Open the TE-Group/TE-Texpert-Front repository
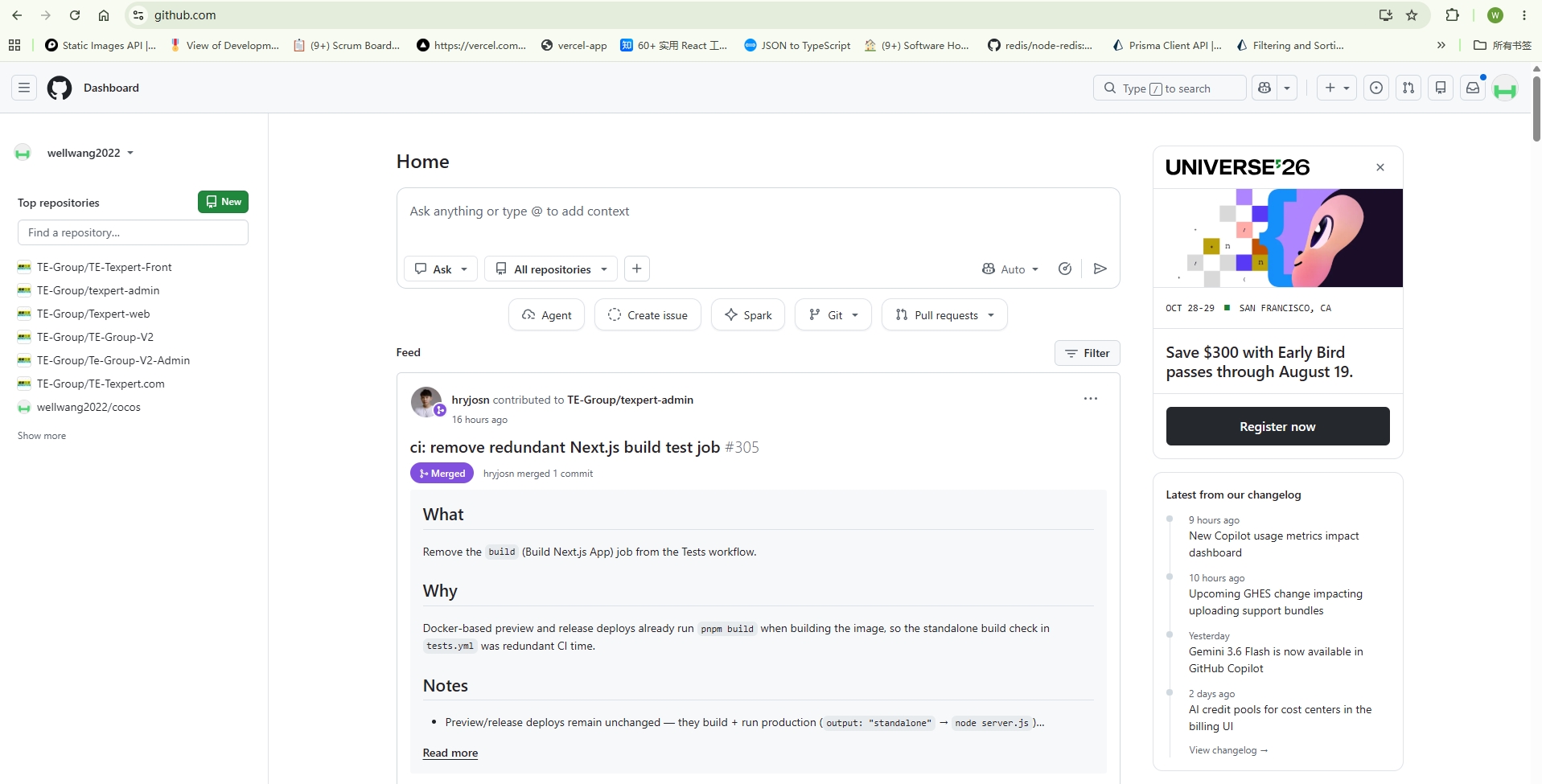1542x784 pixels. point(105,267)
